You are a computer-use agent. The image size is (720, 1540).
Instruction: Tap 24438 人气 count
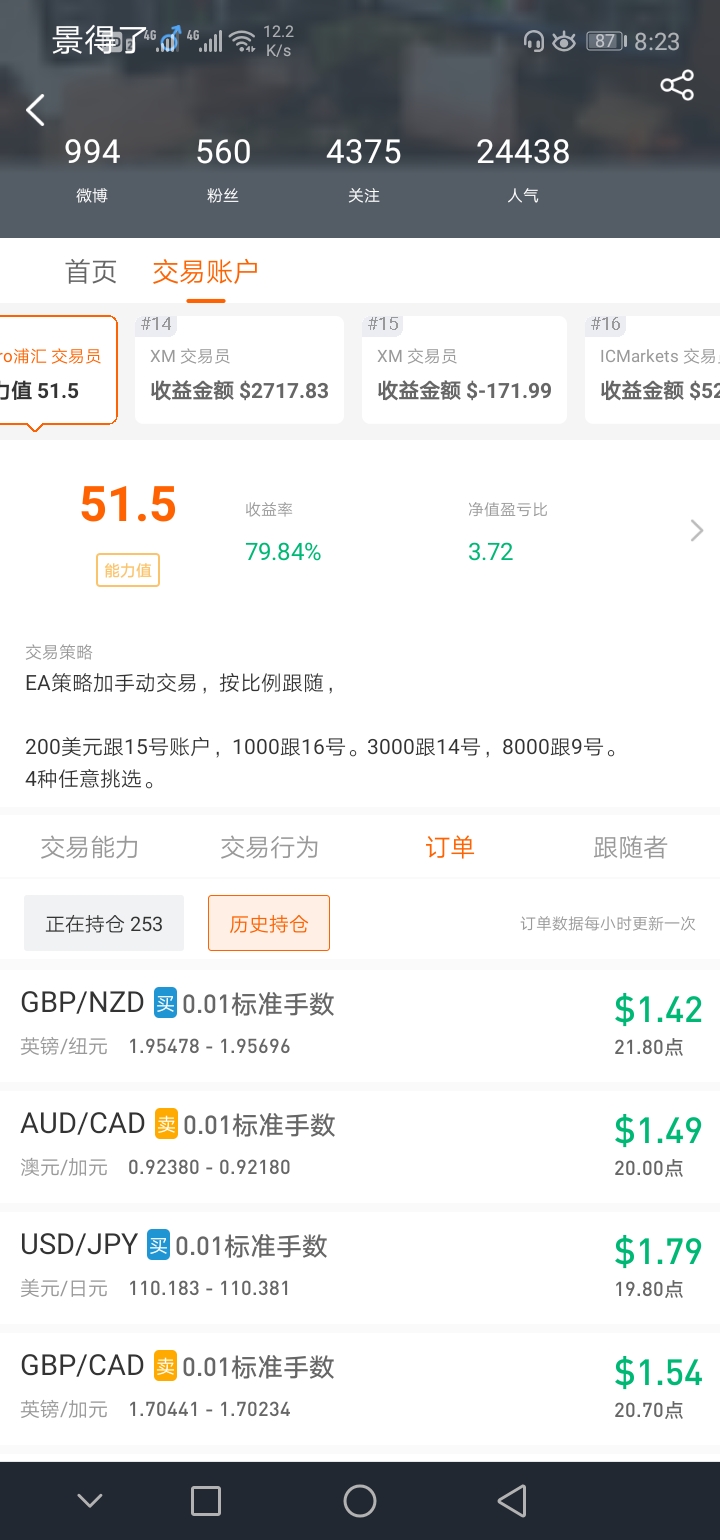pos(523,170)
